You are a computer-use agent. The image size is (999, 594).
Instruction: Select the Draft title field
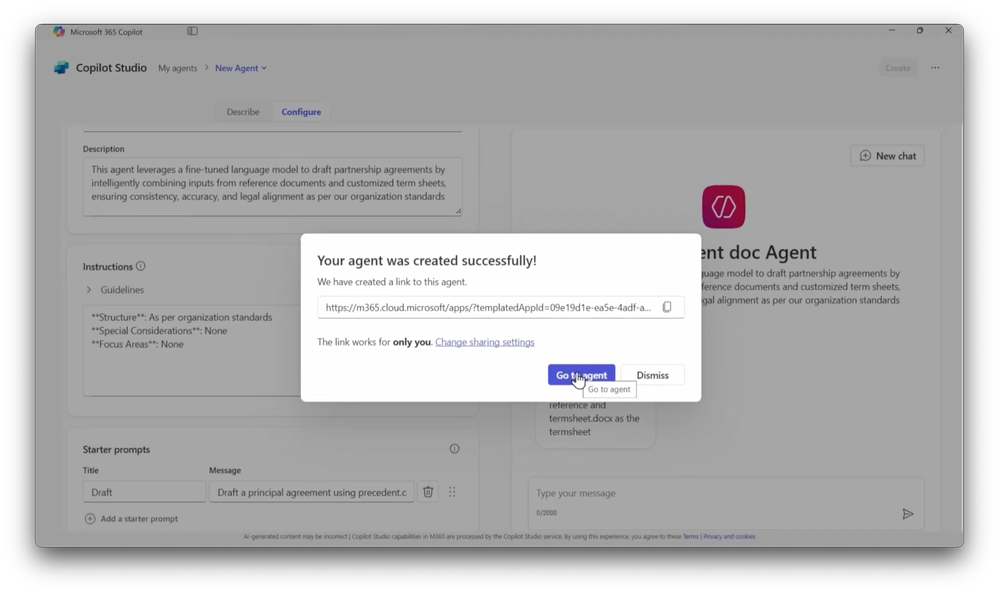[x=144, y=492]
